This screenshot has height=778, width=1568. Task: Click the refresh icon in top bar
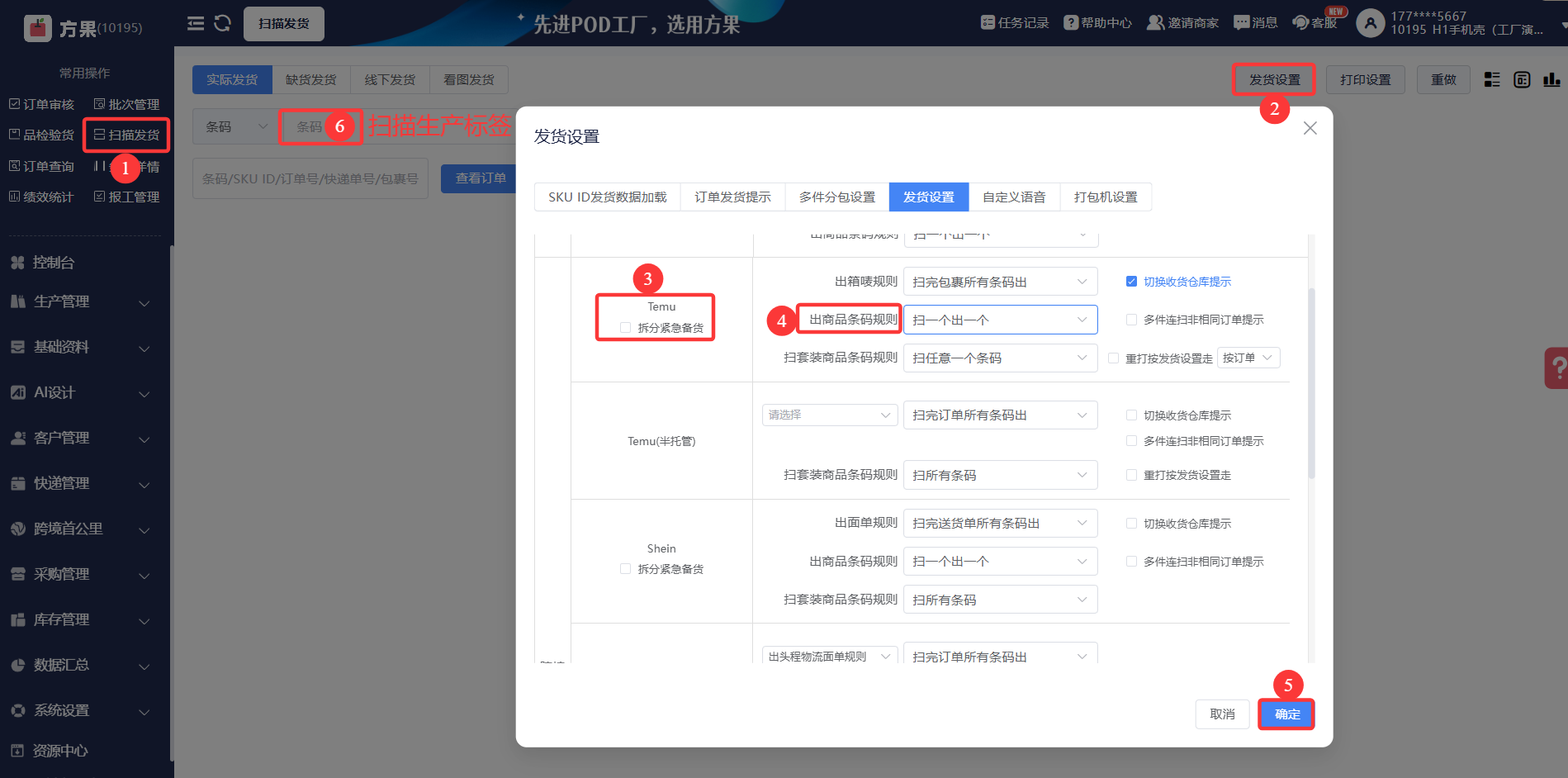point(222,23)
